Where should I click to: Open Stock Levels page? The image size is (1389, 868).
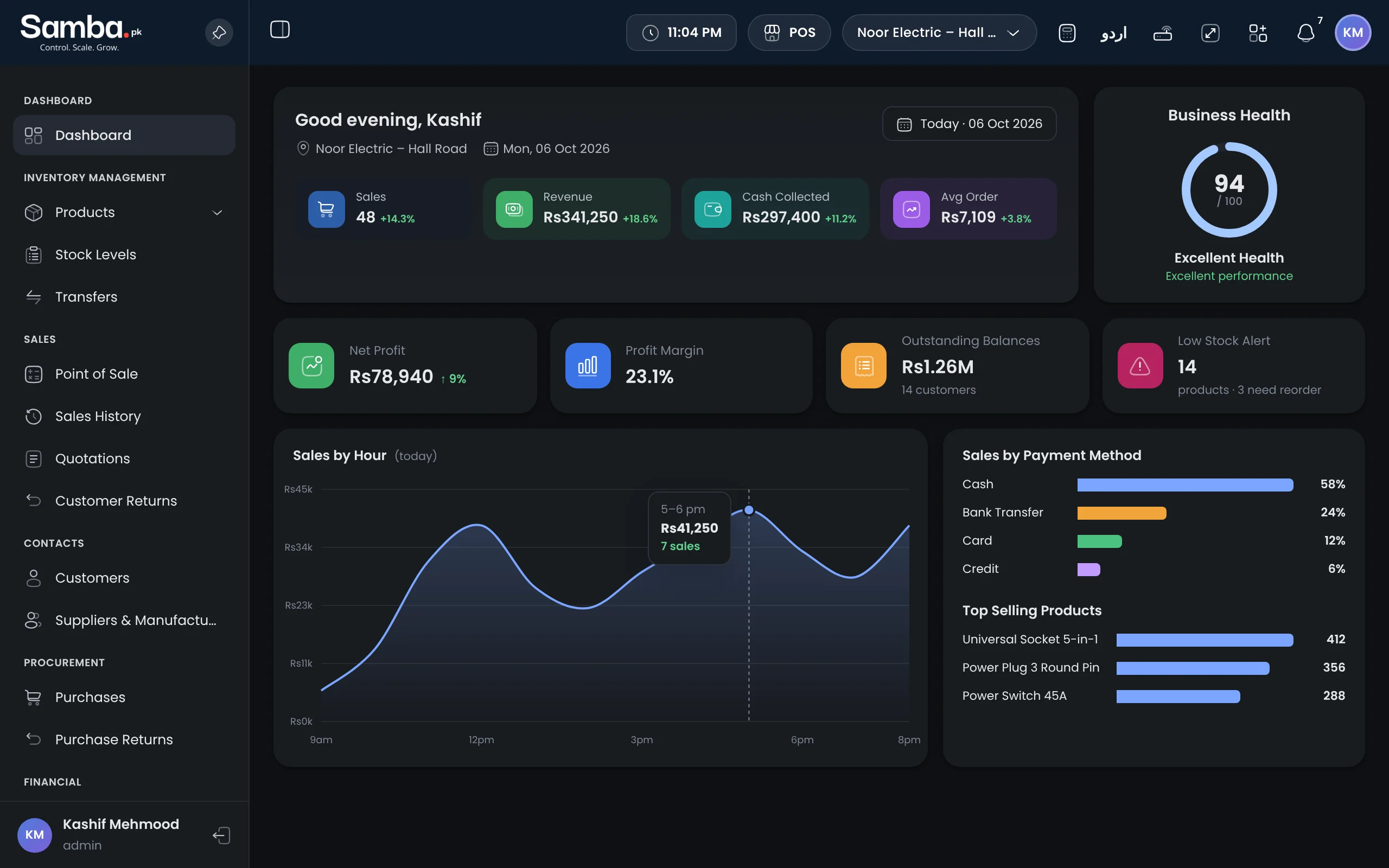click(124, 254)
